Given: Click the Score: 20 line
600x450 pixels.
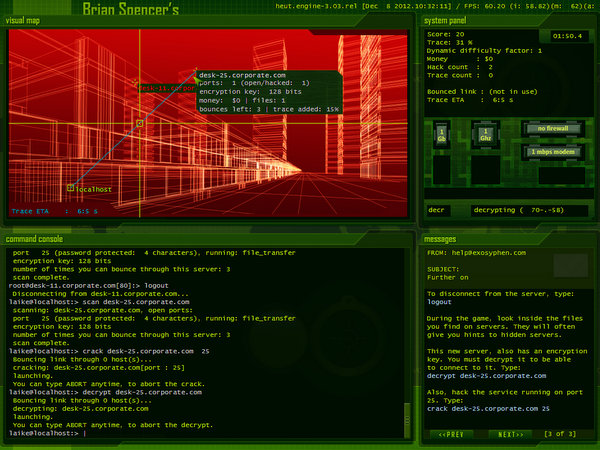Looking at the screenshot, I should (x=445, y=34).
